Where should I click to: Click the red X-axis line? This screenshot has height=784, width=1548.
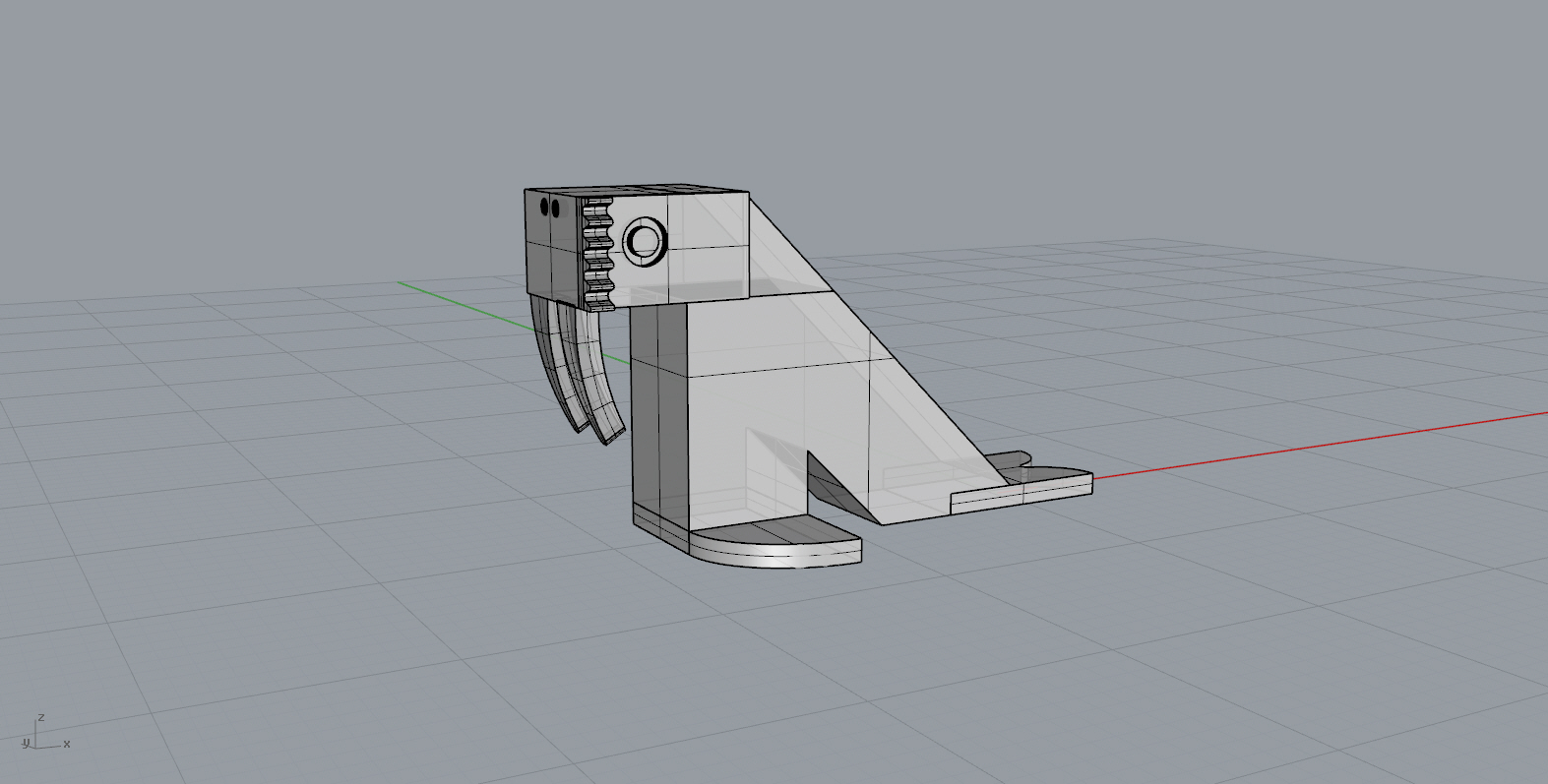[1319, 446]
